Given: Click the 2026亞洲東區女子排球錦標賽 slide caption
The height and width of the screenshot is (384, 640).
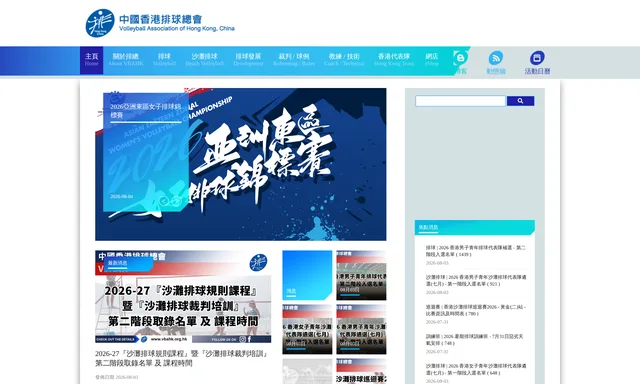Looking at the screenshot, I should click(x=146, y=111).
